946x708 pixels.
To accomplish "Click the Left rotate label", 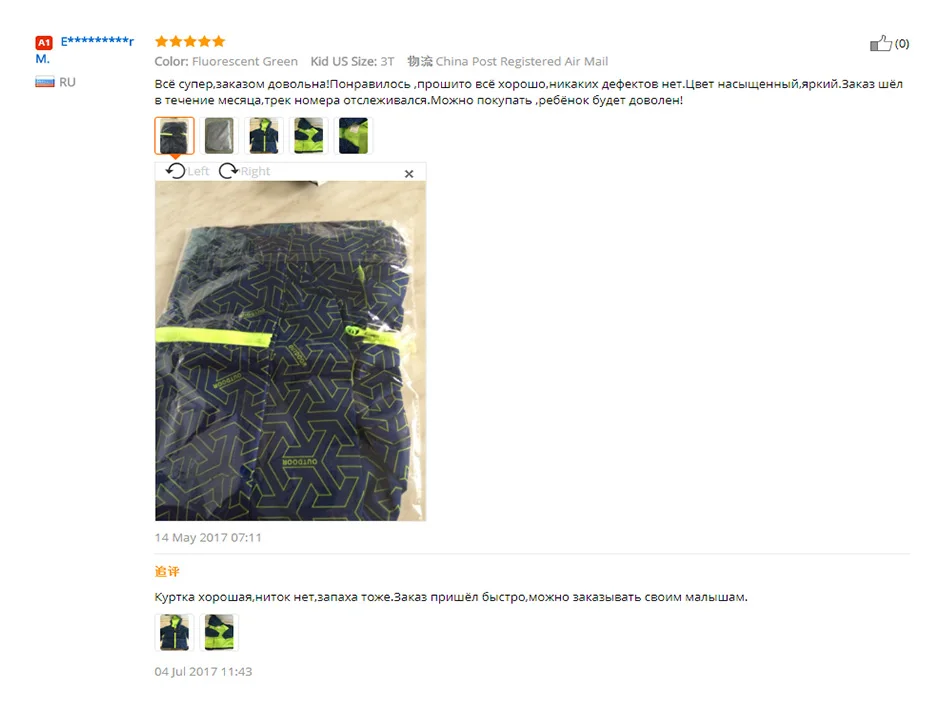I will click(198, 171).
